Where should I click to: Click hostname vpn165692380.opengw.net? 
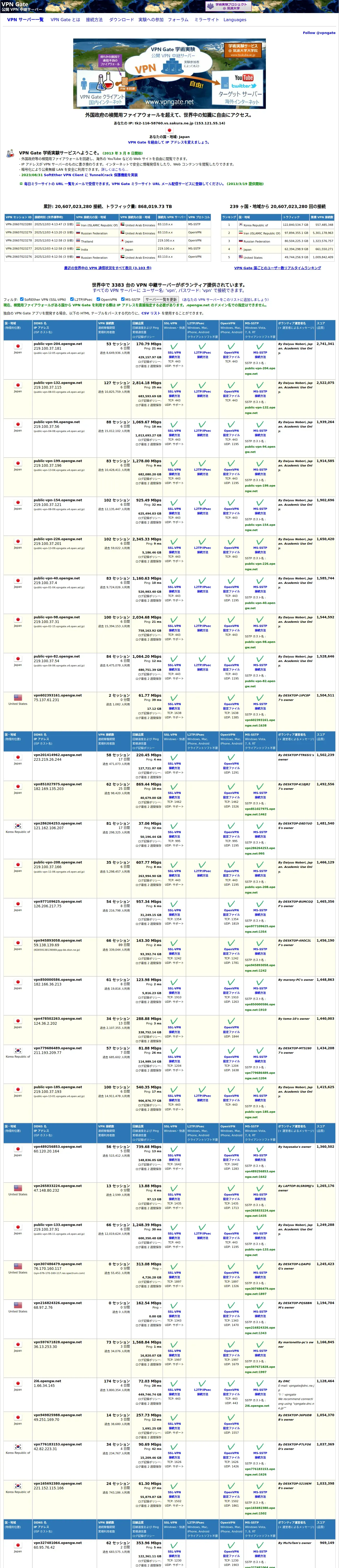(58, 1483)
